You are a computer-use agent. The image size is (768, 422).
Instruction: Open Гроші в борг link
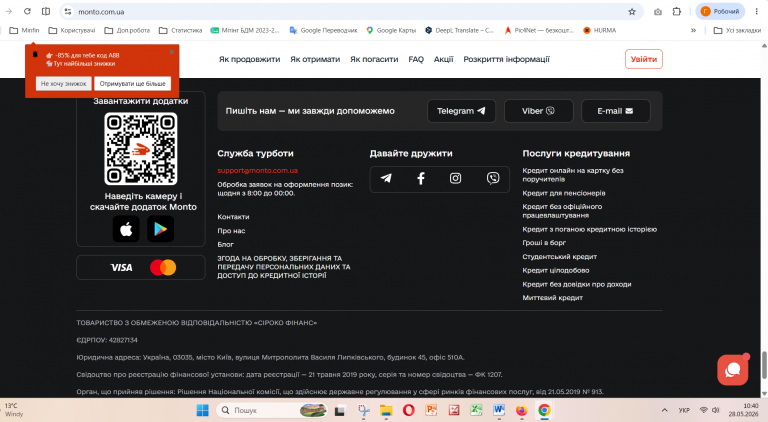(544, 242)
